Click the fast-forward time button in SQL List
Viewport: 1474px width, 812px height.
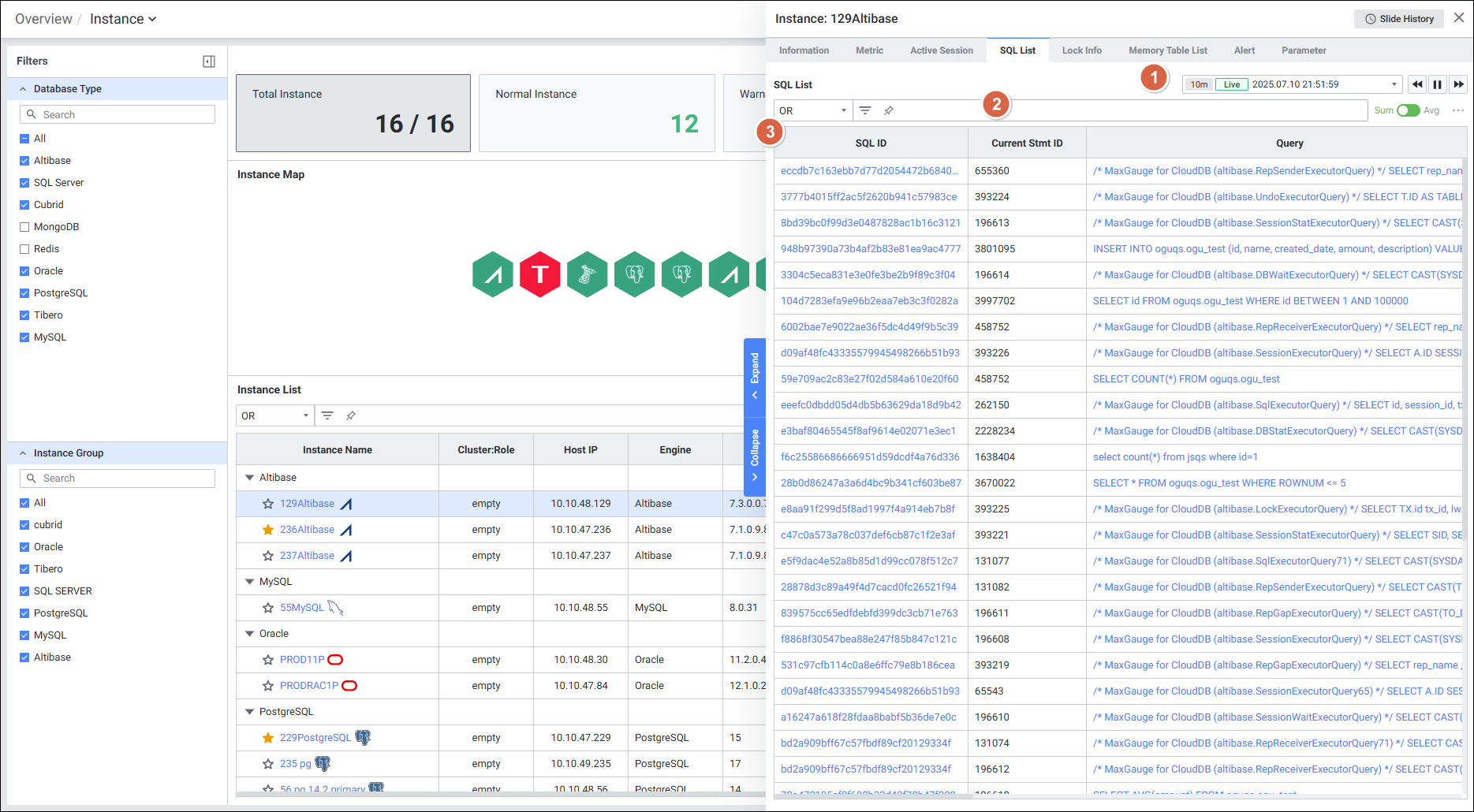(x=1458, y=84)
